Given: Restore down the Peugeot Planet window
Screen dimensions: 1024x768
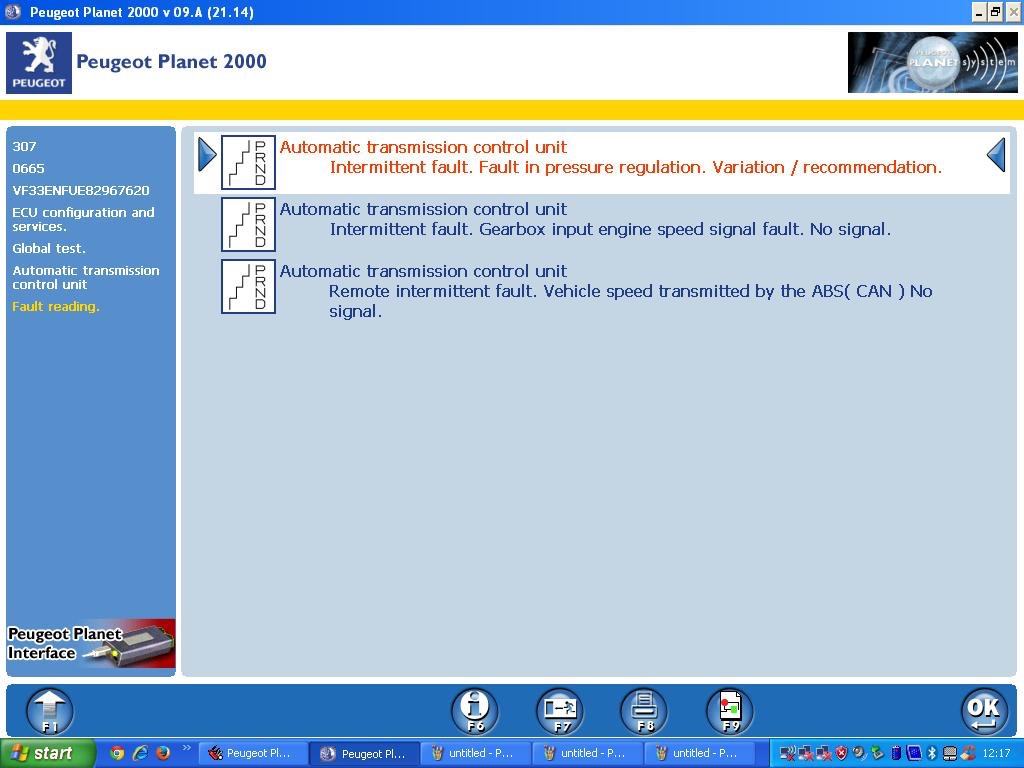Looking at the screenshot, I should (995, 12).
